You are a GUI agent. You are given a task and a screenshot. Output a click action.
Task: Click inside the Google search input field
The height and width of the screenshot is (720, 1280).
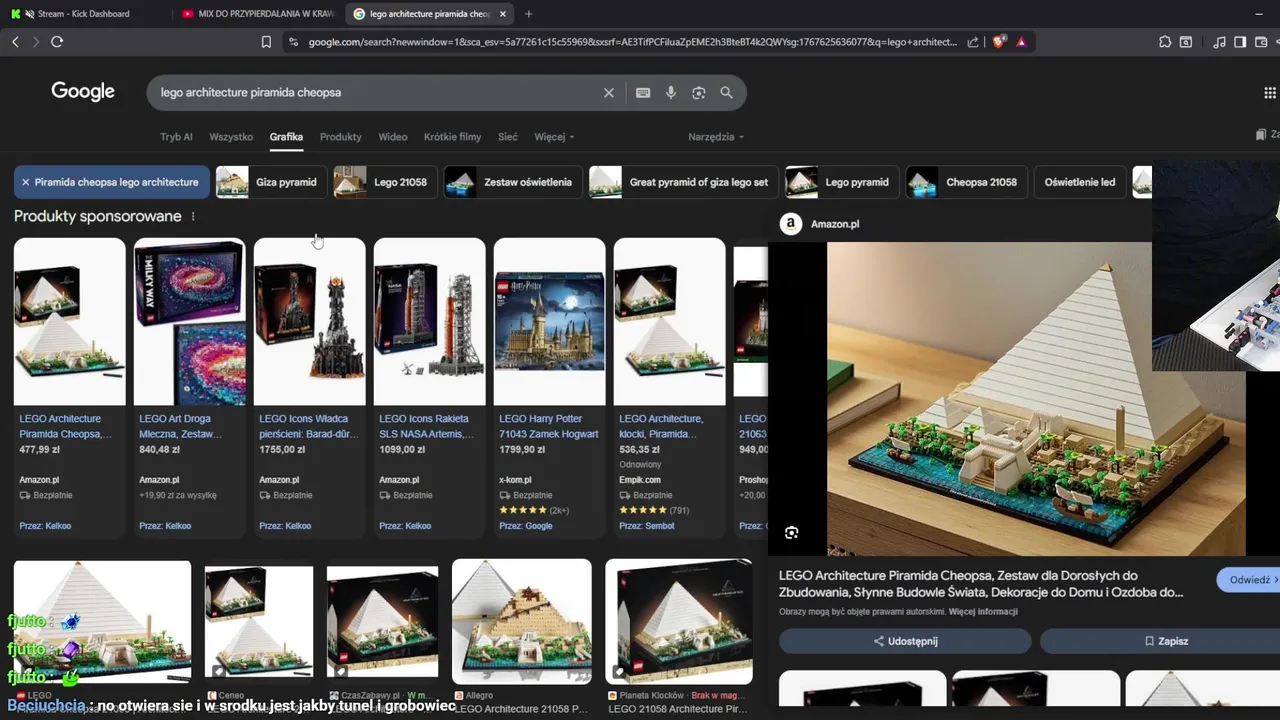coord(378,93)
